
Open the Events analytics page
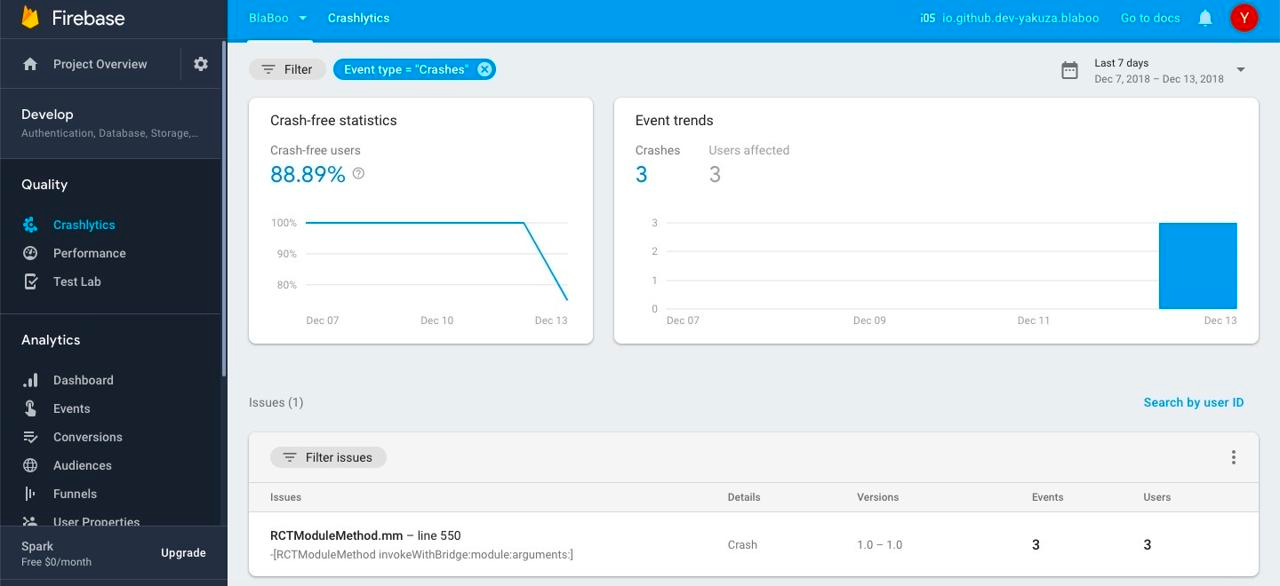[x=71, y=408]
